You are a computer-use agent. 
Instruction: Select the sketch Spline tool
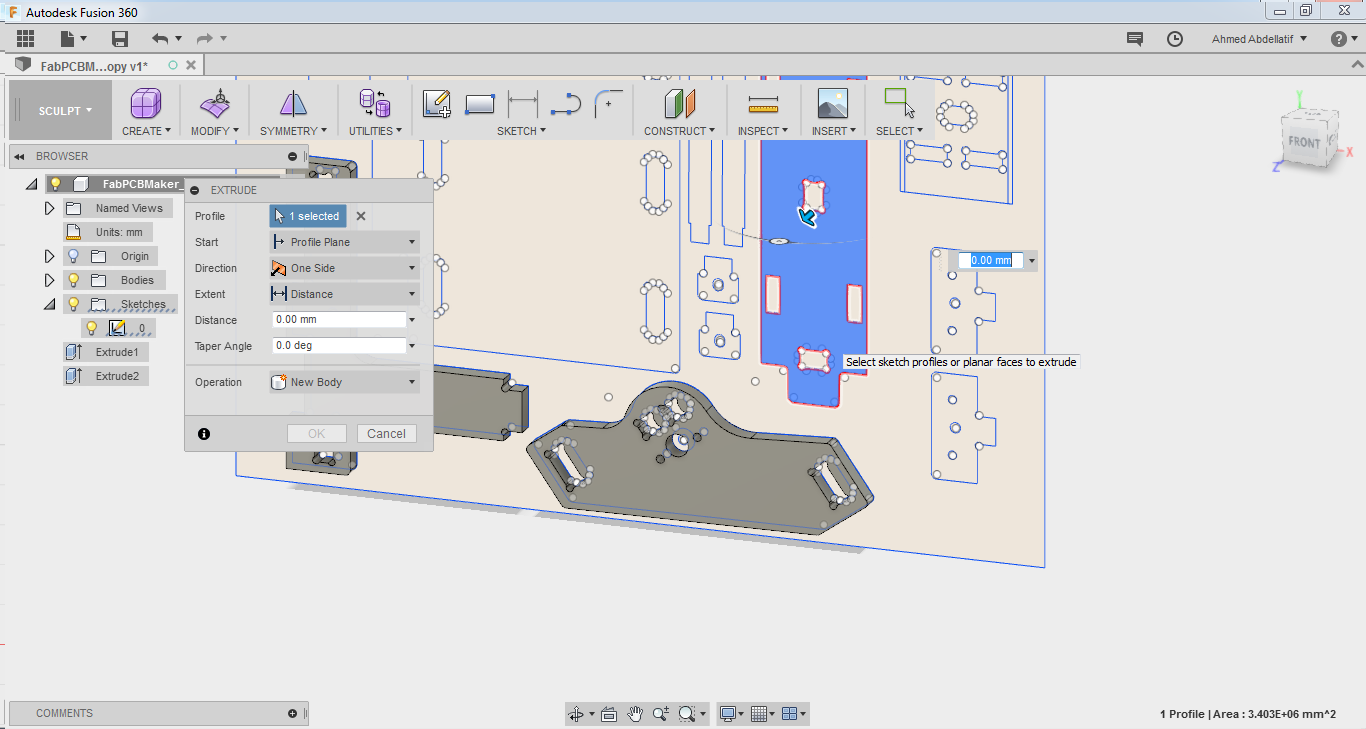click(x=566, y=102)
